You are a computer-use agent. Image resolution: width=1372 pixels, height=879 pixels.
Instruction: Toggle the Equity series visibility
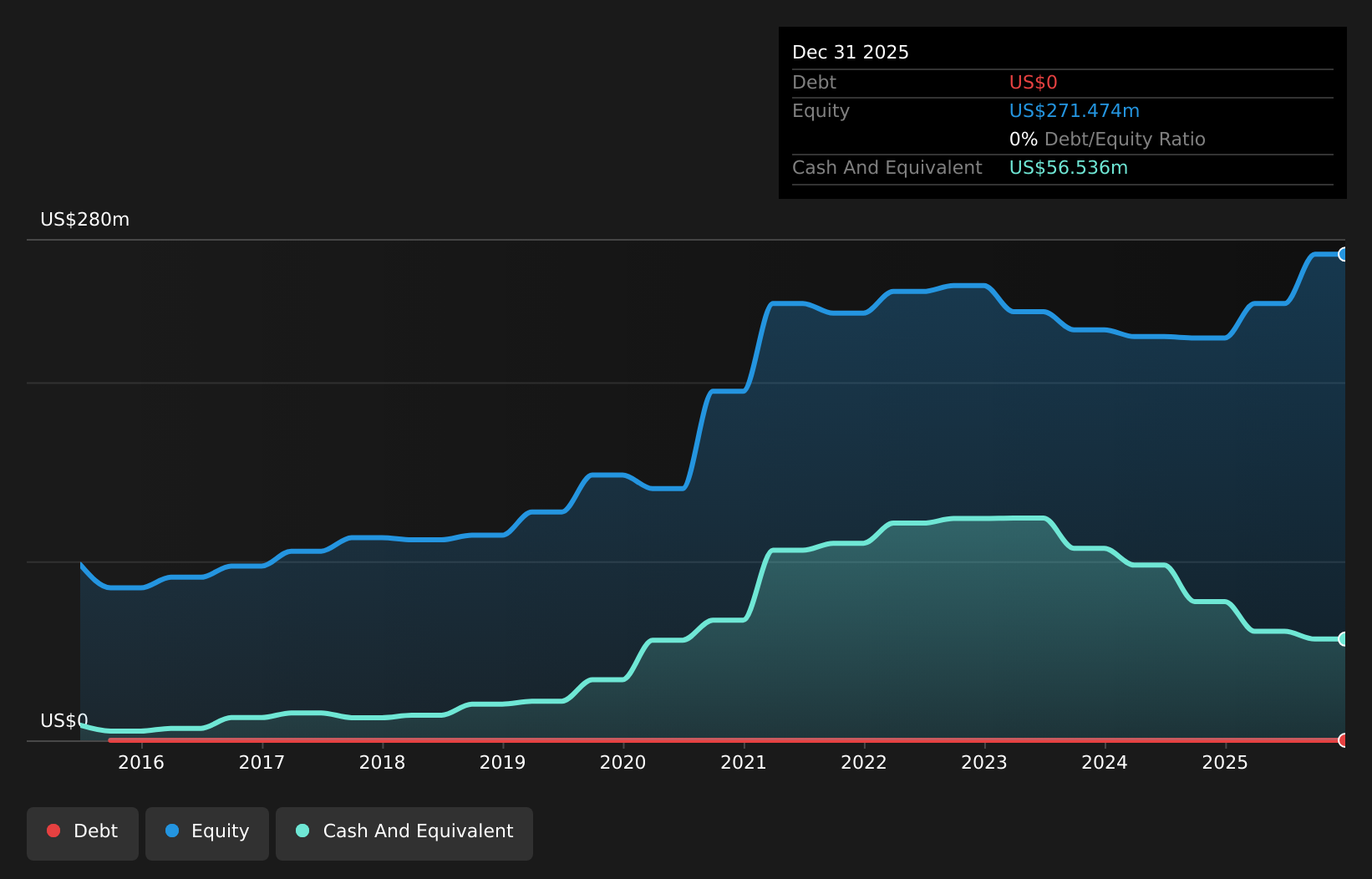206,832
